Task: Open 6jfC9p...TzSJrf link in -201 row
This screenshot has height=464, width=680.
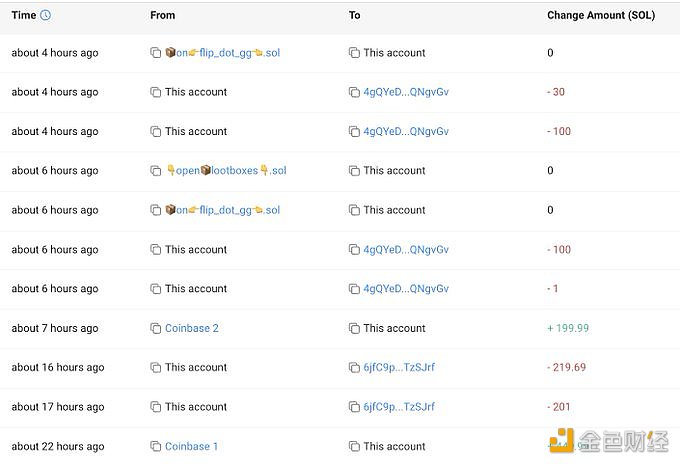Action: pos(399,407)
